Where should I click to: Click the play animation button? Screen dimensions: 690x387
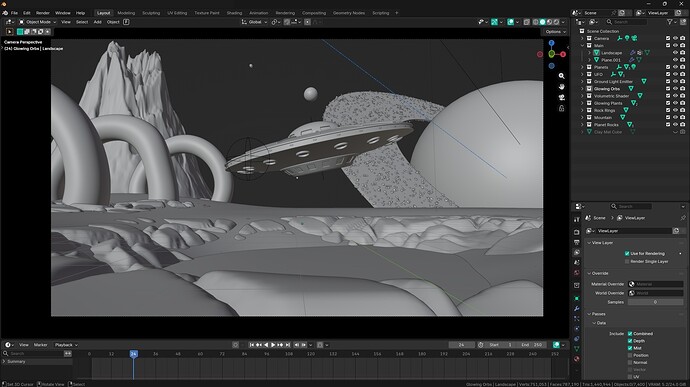[x=273, y=345]
